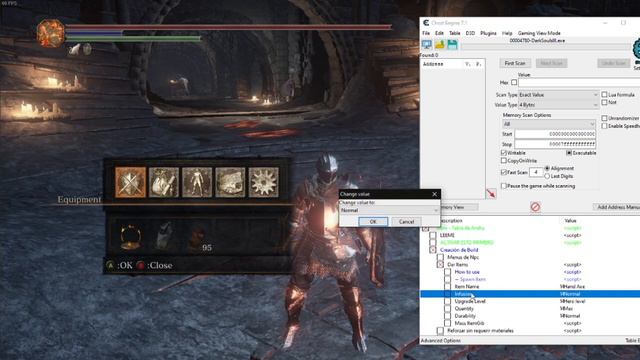Click the scan Value input field
This screenshot has height=360, width=640.
pos(579,82)
